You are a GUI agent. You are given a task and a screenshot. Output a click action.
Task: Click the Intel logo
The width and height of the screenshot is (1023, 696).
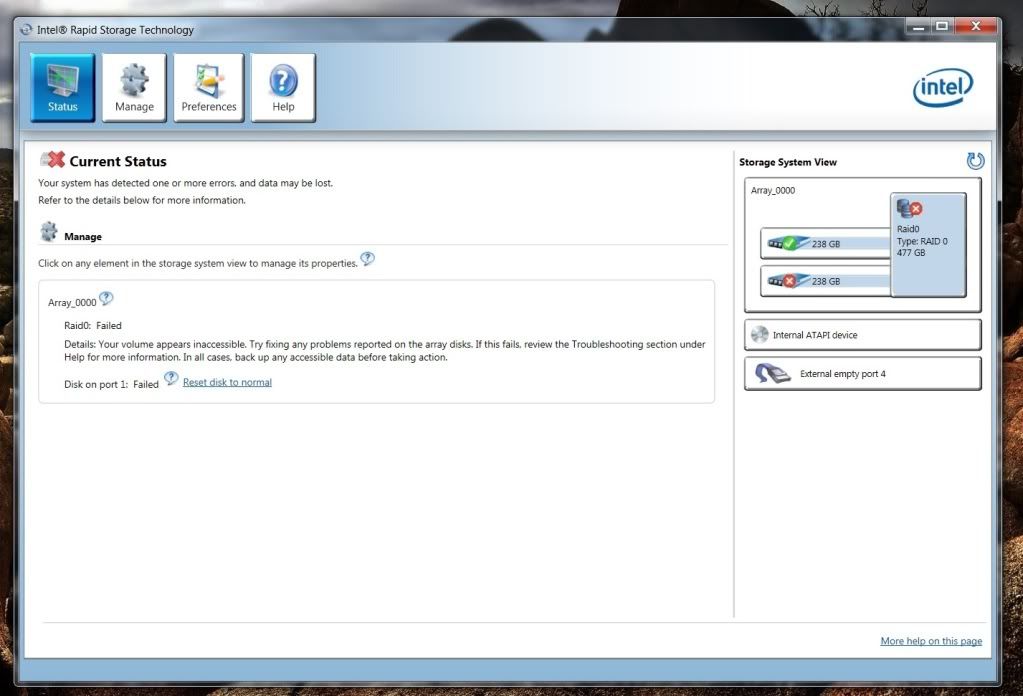(x=943, y=87)
